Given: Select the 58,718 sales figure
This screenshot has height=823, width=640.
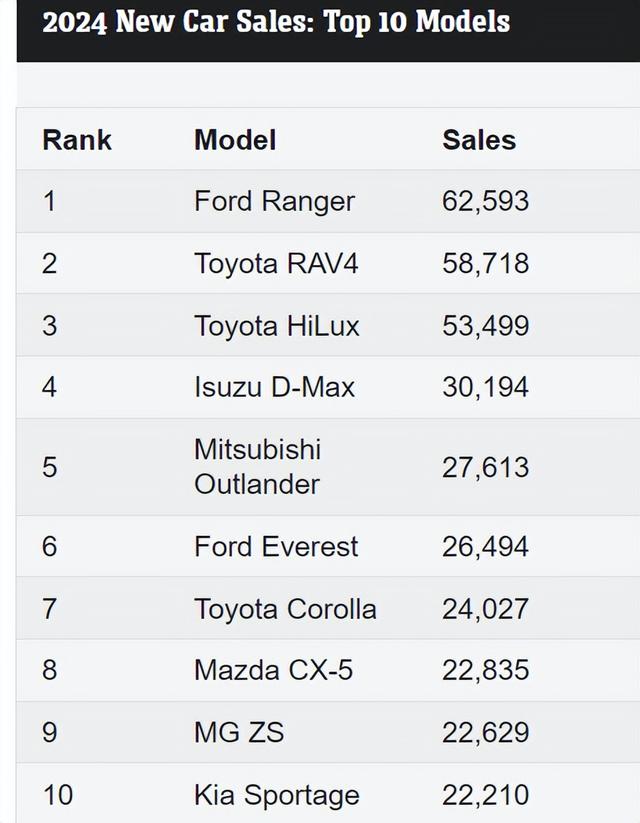Looking at the screenshot, I should (x=485, y=263).
